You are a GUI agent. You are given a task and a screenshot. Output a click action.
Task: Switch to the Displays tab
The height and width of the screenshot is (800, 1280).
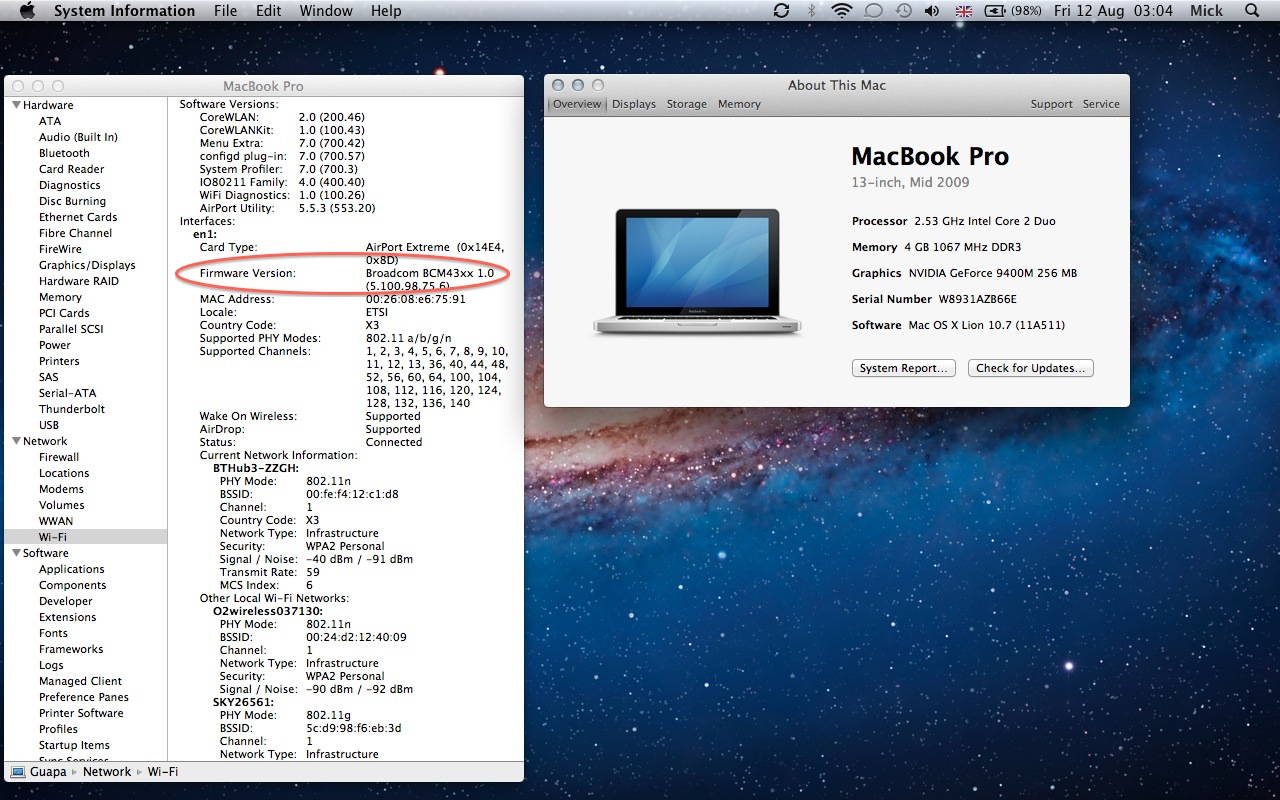point(634,104)
